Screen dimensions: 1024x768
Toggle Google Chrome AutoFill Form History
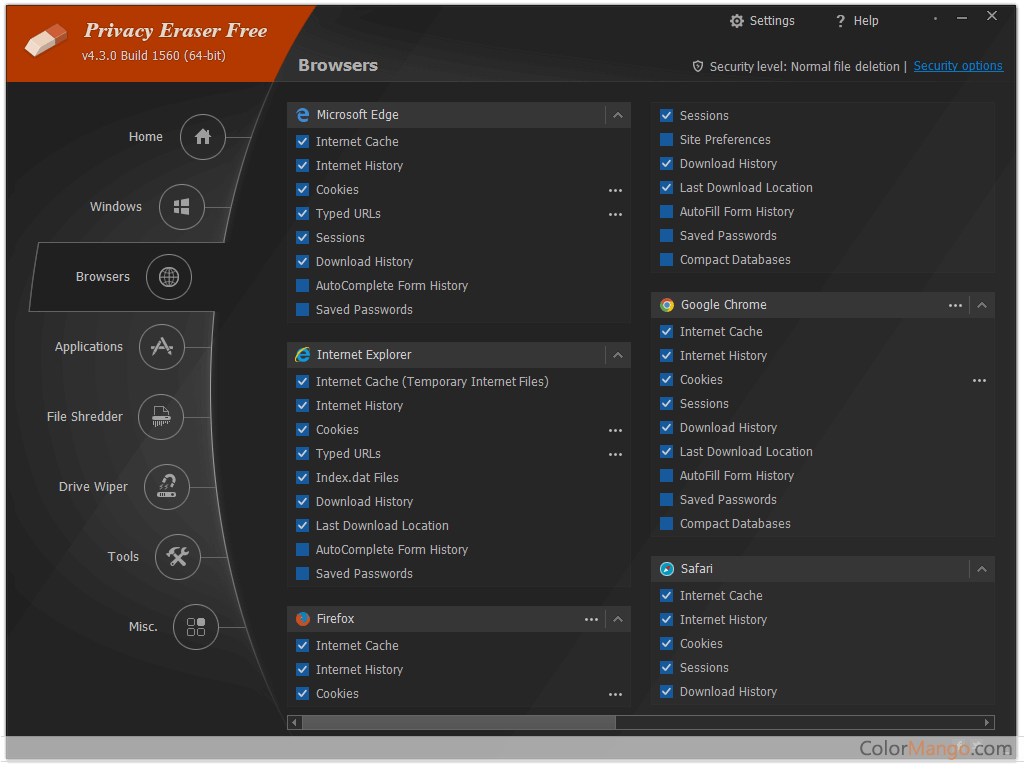point(666,475)
